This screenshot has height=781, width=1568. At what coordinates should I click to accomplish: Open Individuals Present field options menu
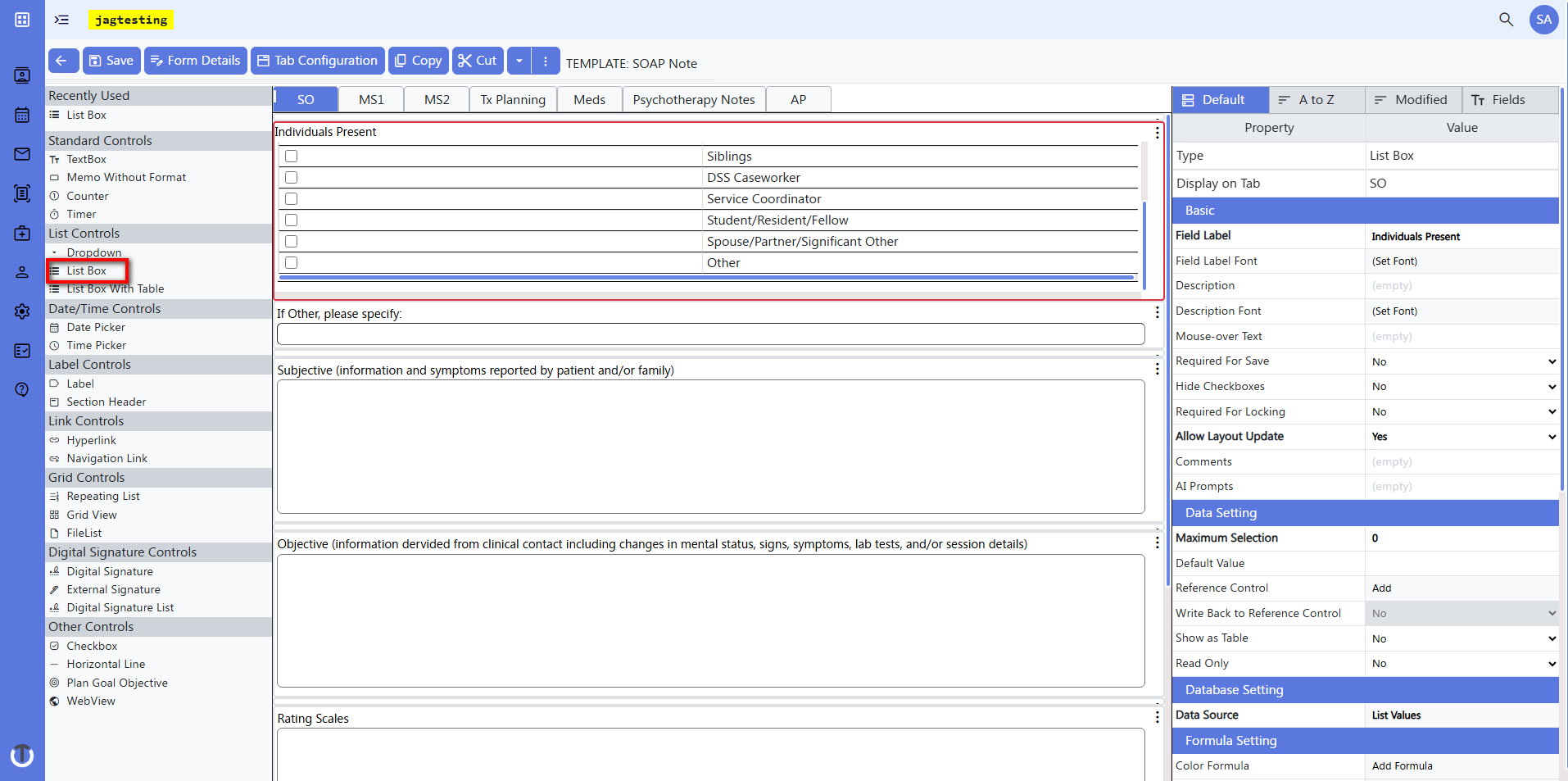[1157, 132]
